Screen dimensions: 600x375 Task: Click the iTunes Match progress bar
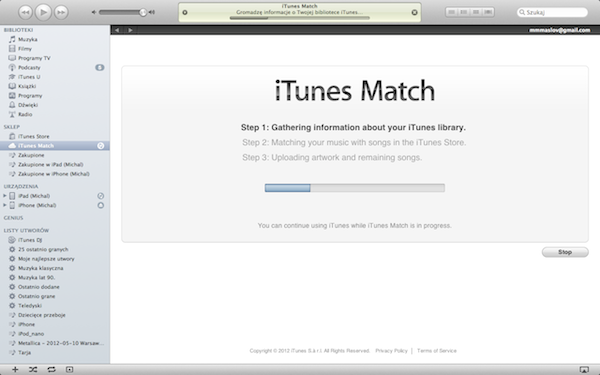(355, 188)
